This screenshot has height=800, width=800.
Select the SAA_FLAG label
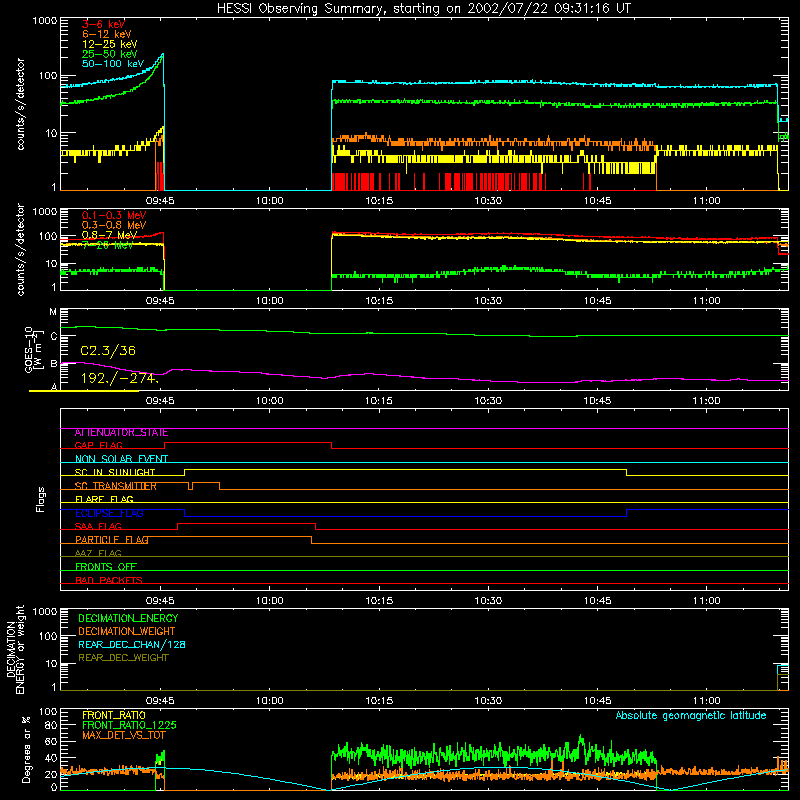[x=98, y=527]
